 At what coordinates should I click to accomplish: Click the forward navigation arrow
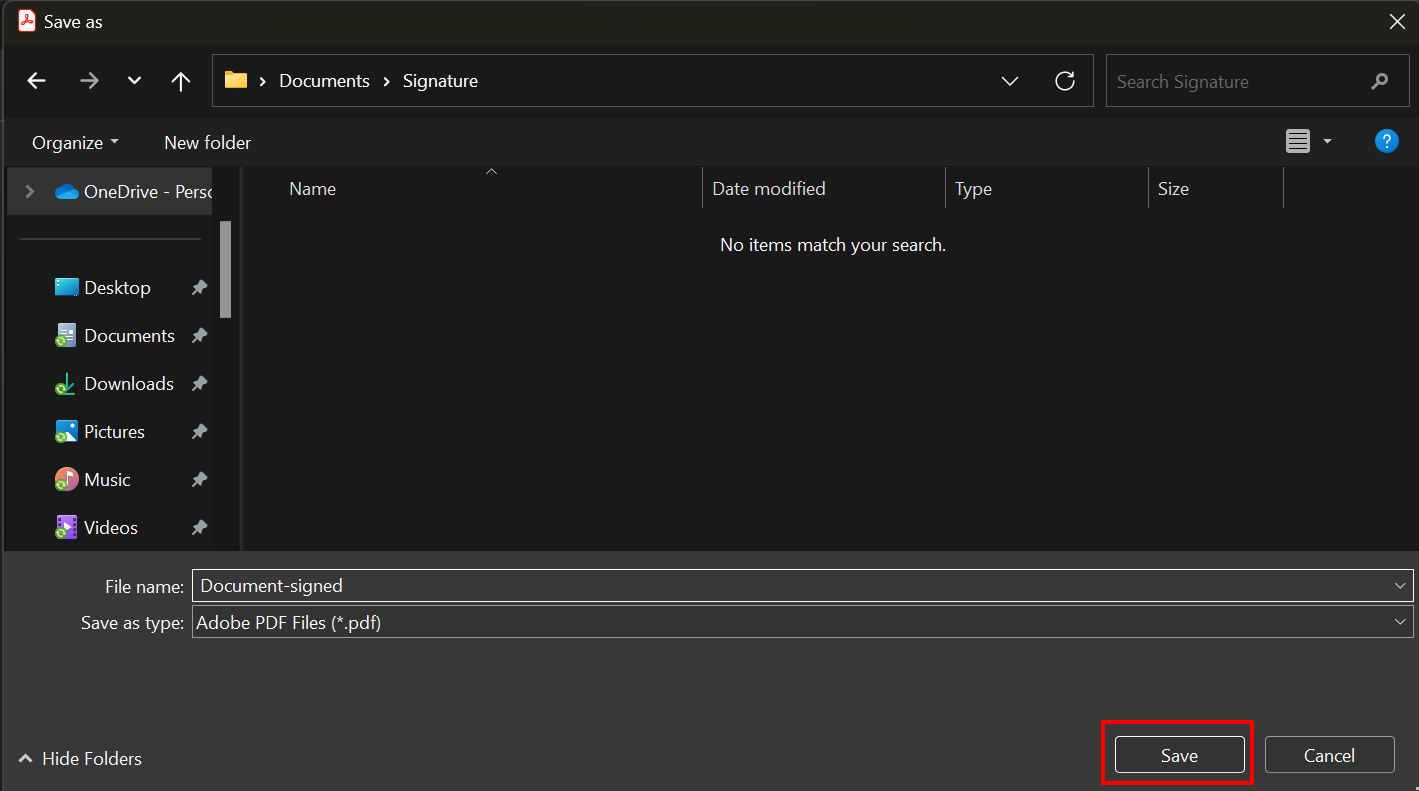[x=89, y=81]
